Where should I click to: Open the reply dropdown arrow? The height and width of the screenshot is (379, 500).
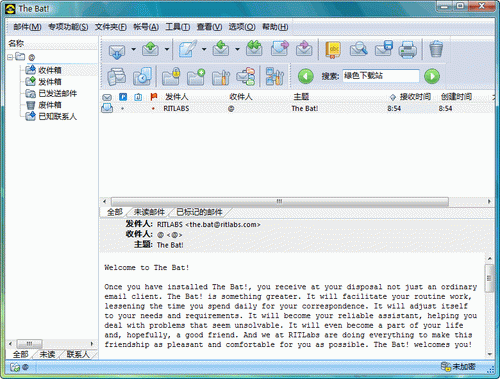(237, 49)
